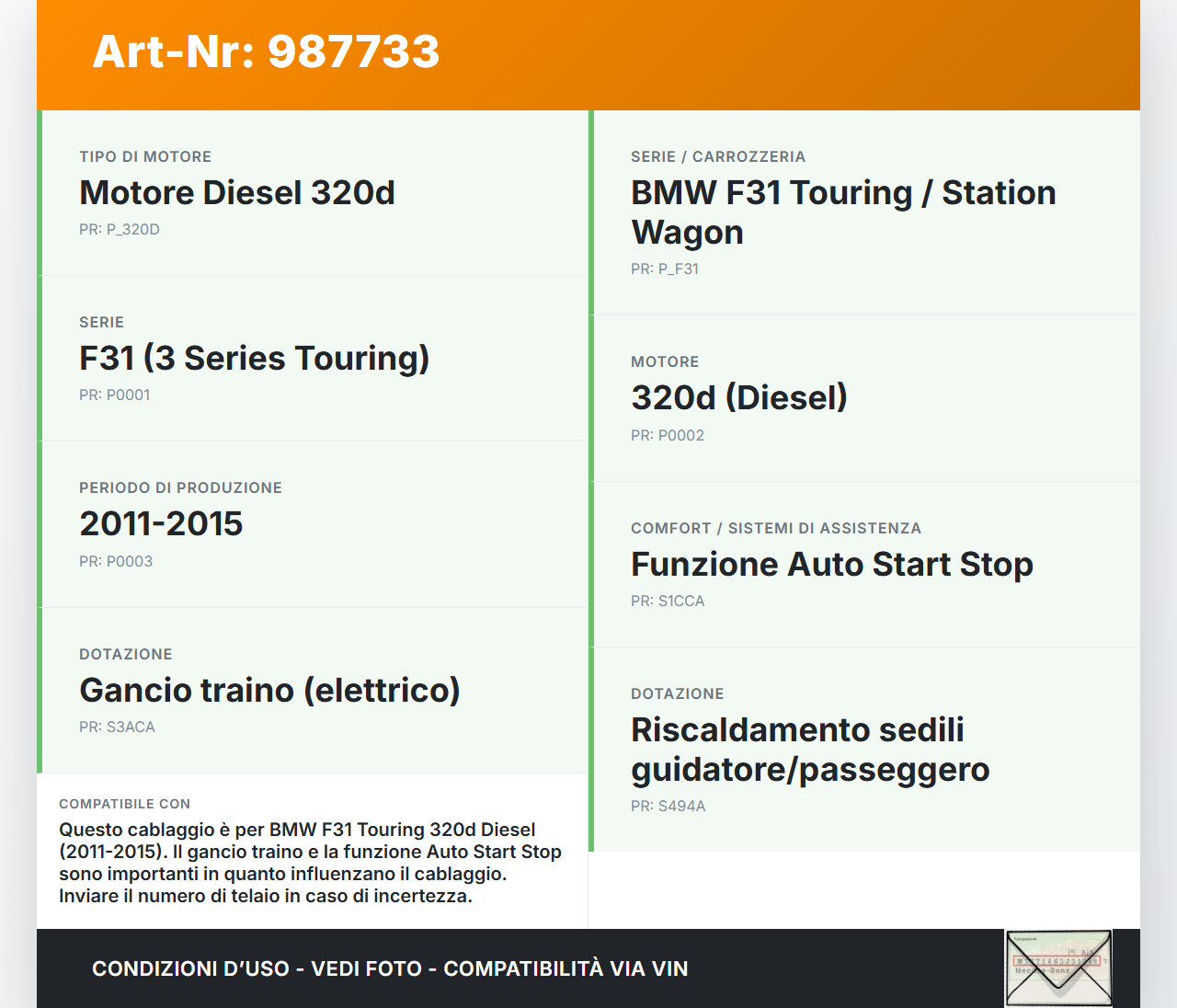Select the 2011-2015 production period value
The width and height of the screenshot is (1177, 1008).
pyautogui.click(x=161, y=524)
